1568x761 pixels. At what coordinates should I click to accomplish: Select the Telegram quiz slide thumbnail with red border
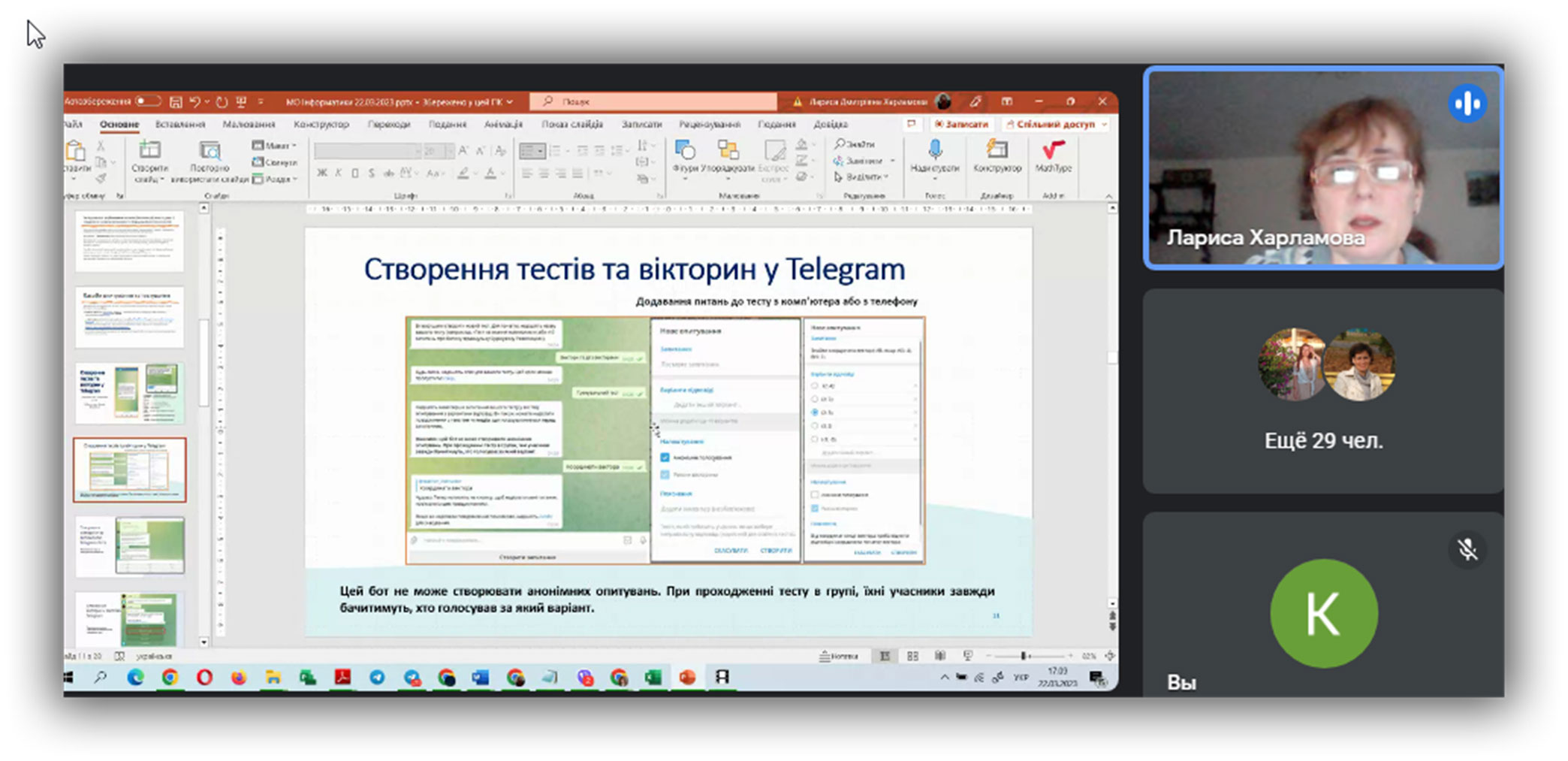pos(130,470)
